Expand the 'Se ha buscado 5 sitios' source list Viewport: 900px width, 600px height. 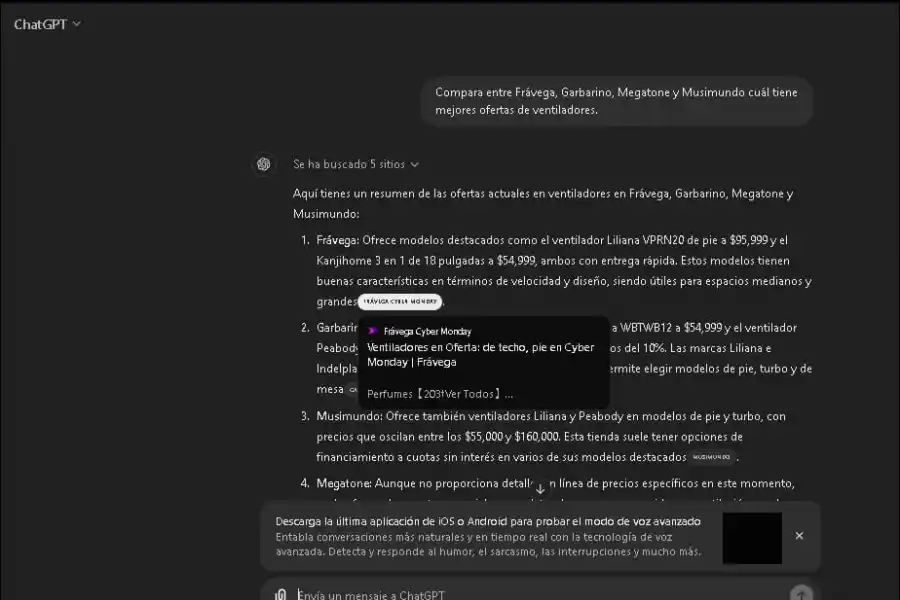pos(347,164)
